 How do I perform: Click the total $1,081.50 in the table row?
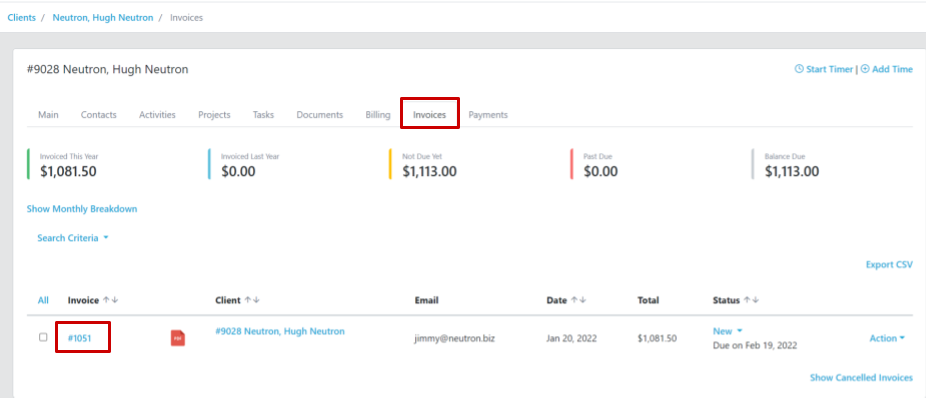tap(657, 338)
